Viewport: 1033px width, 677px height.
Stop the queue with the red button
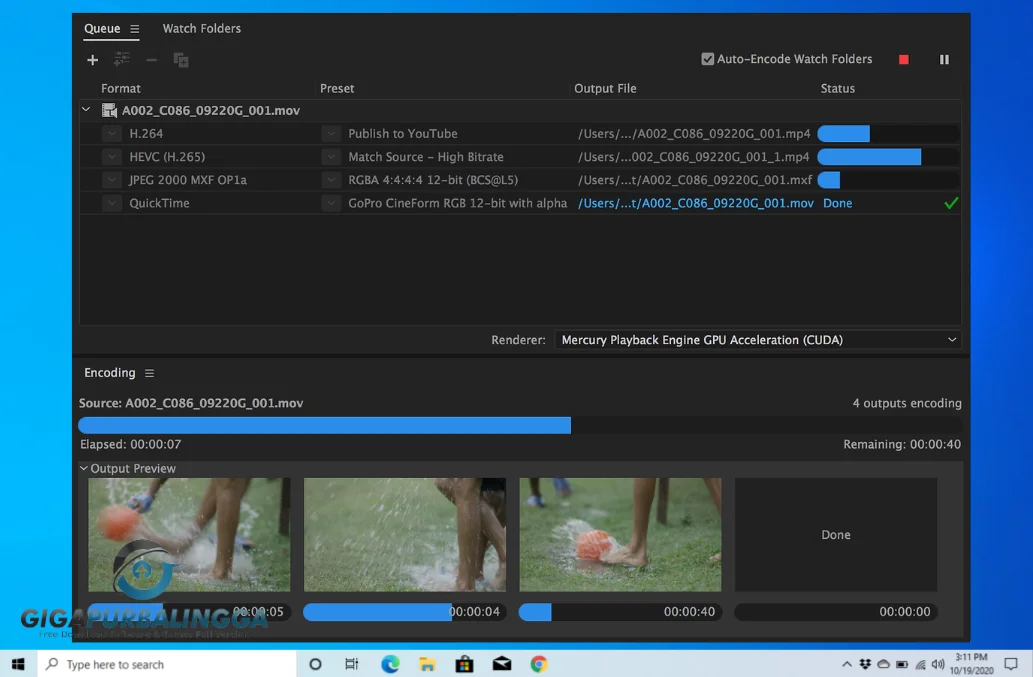tap(904, 59)
